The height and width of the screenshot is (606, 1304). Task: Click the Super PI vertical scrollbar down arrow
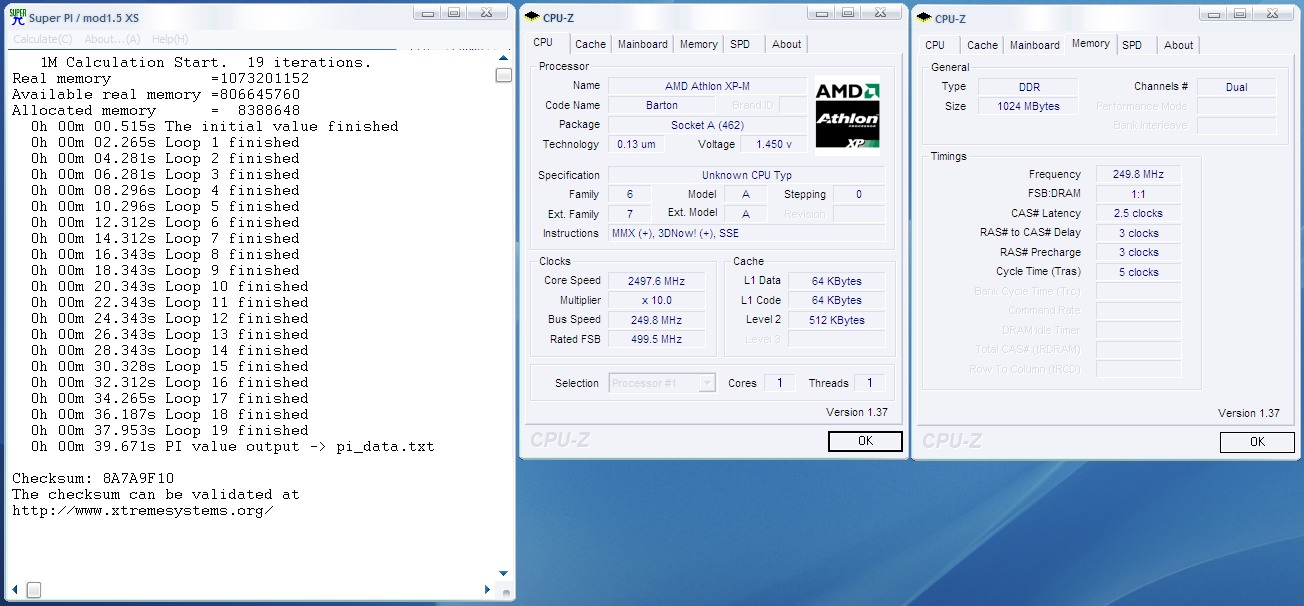[503, 572]
